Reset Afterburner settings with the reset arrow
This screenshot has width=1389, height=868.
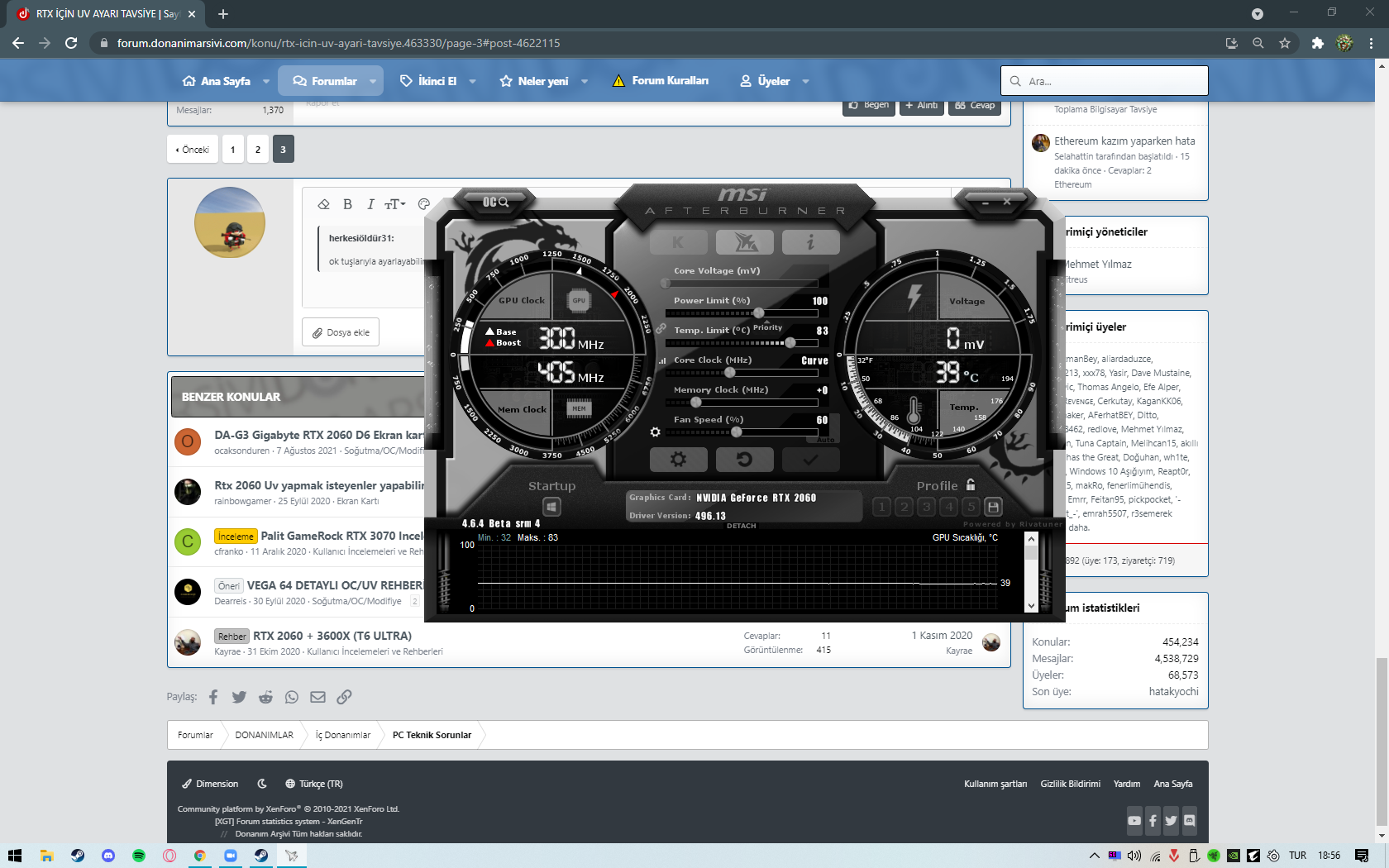(744, 459)
